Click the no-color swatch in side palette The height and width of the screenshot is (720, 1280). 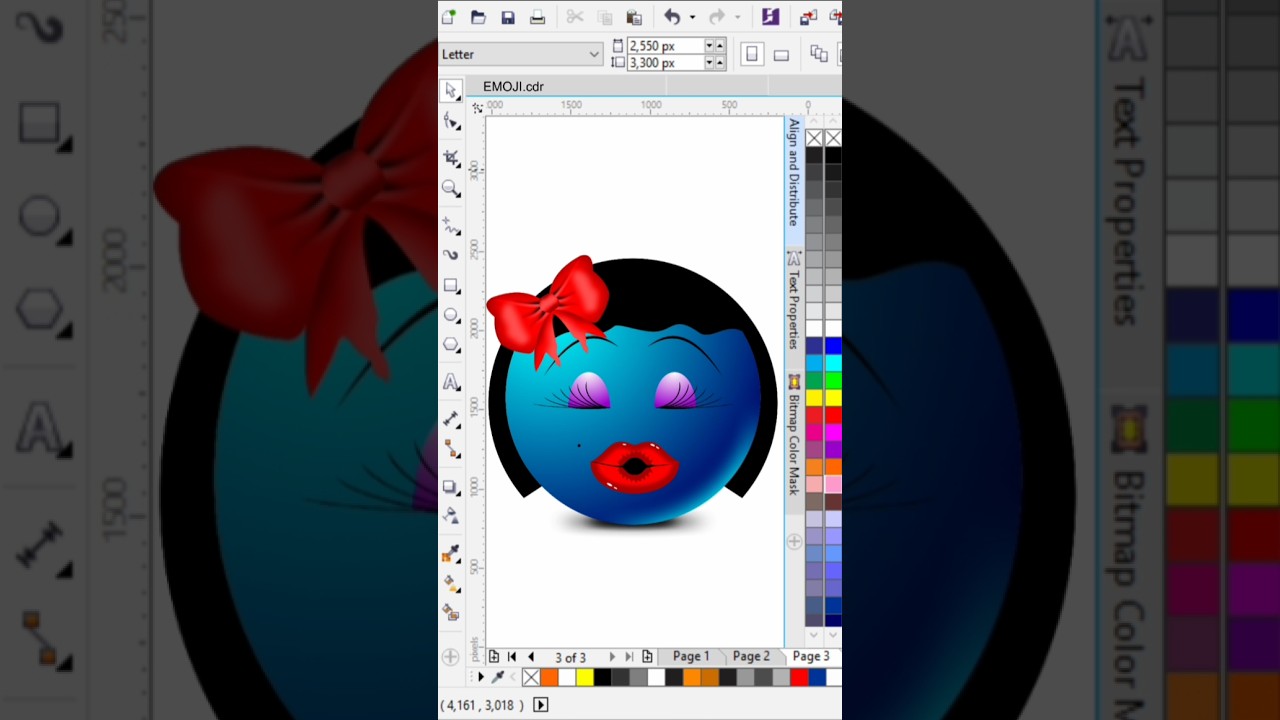[x=814, y=138]
